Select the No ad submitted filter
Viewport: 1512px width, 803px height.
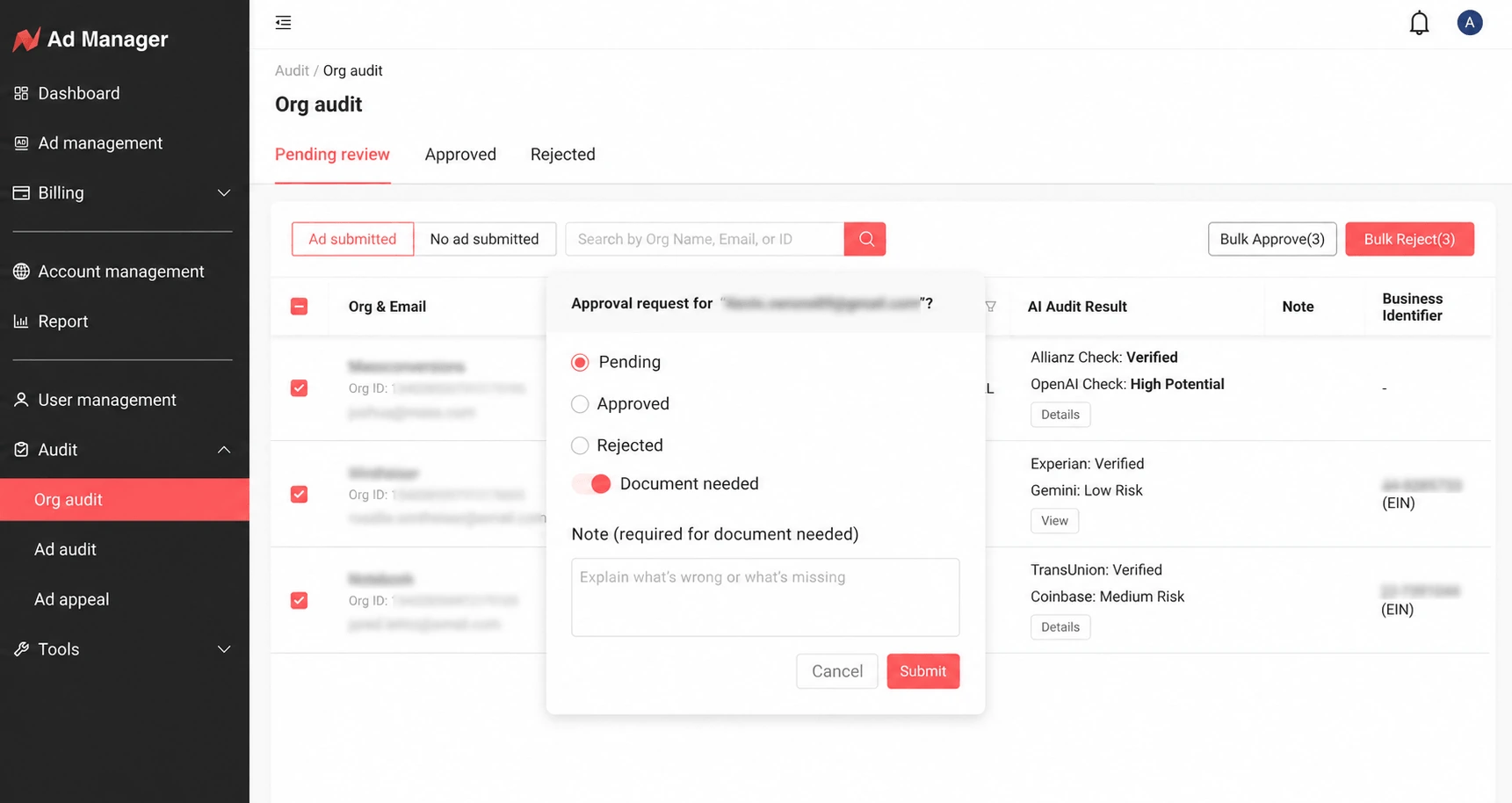click(x=484, y=239)
